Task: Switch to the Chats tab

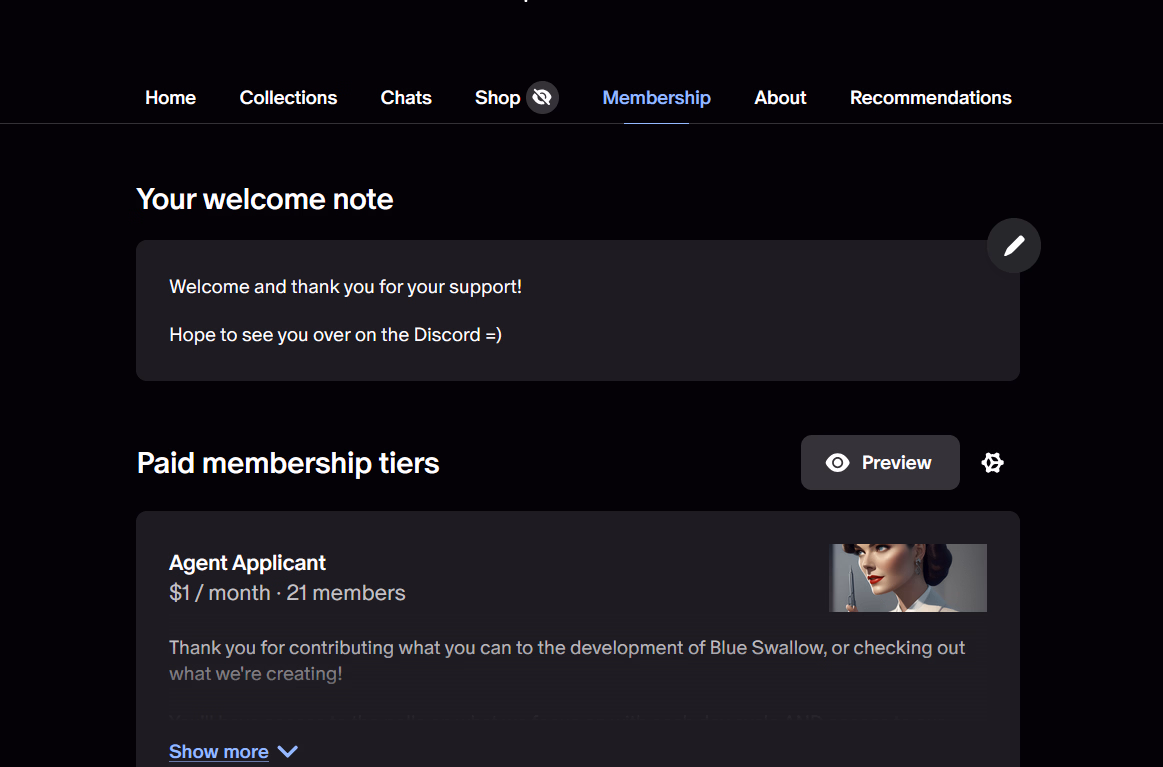Action: [406, 98]
